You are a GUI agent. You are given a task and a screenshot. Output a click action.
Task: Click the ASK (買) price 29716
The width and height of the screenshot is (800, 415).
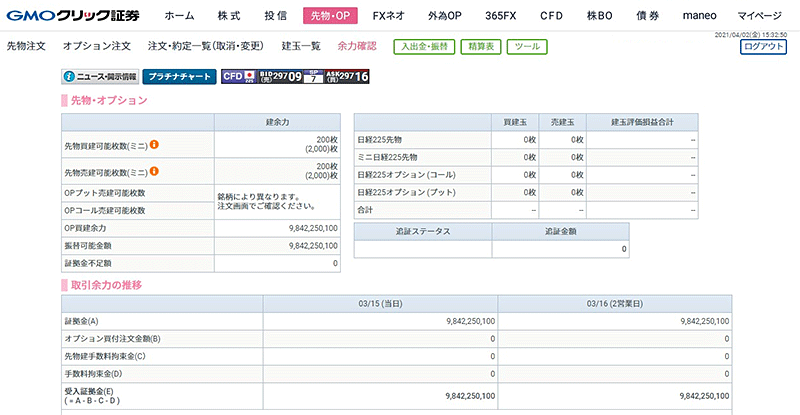[348, 76]
